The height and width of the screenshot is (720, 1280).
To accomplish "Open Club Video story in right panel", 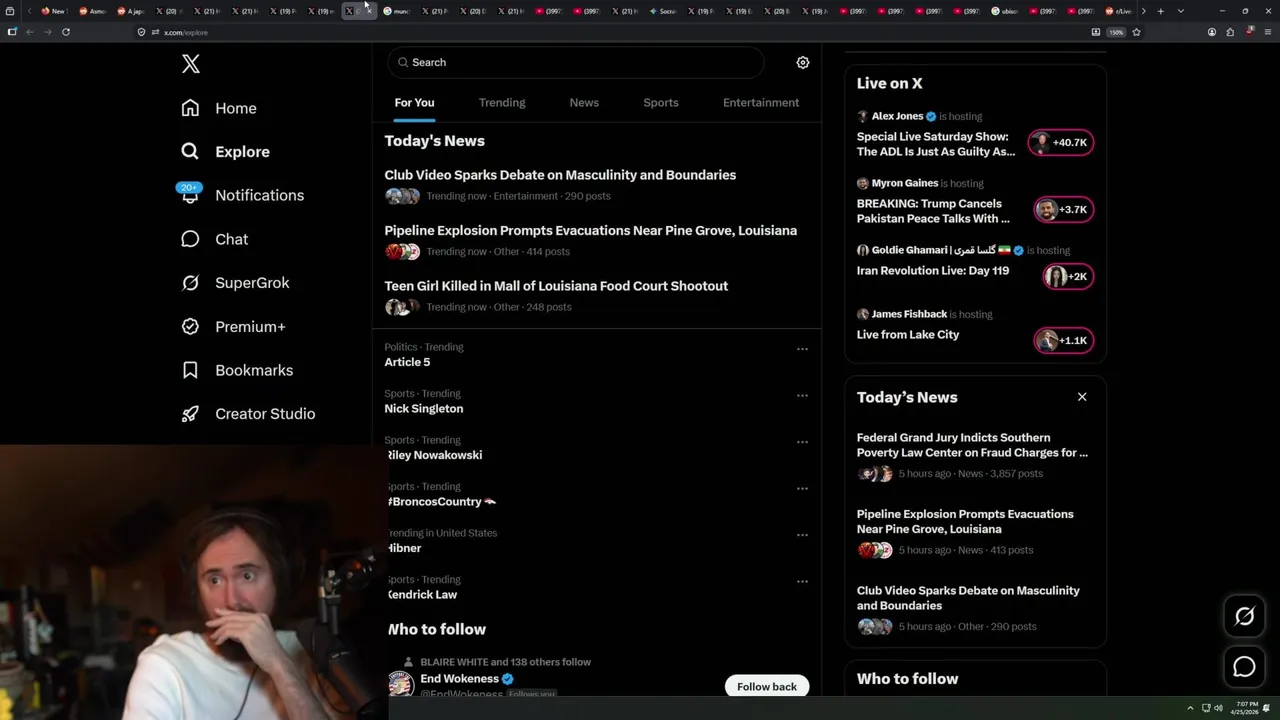I will [x=968, y=598].
